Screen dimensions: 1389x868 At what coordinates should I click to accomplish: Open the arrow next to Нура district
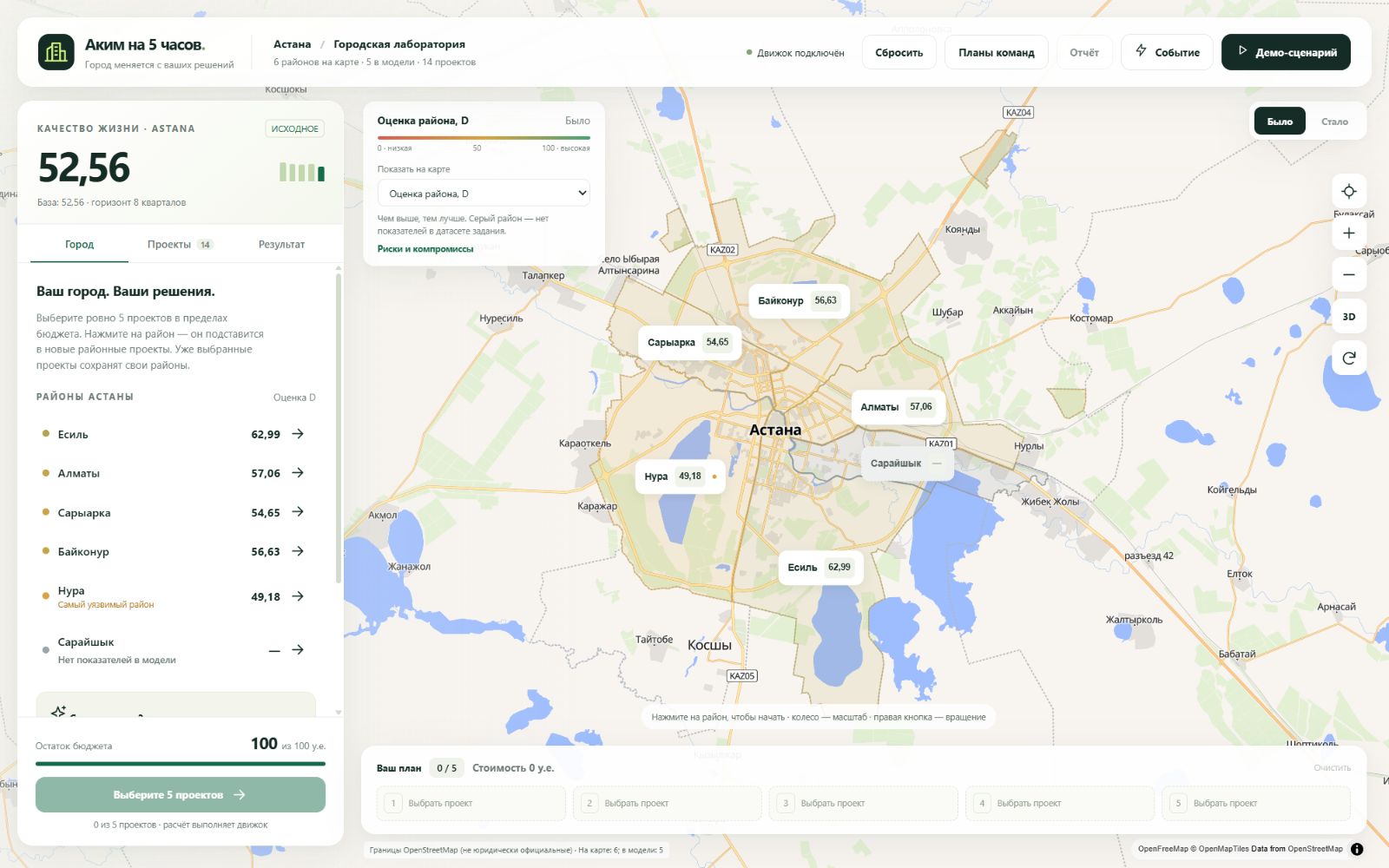[298, 596]
